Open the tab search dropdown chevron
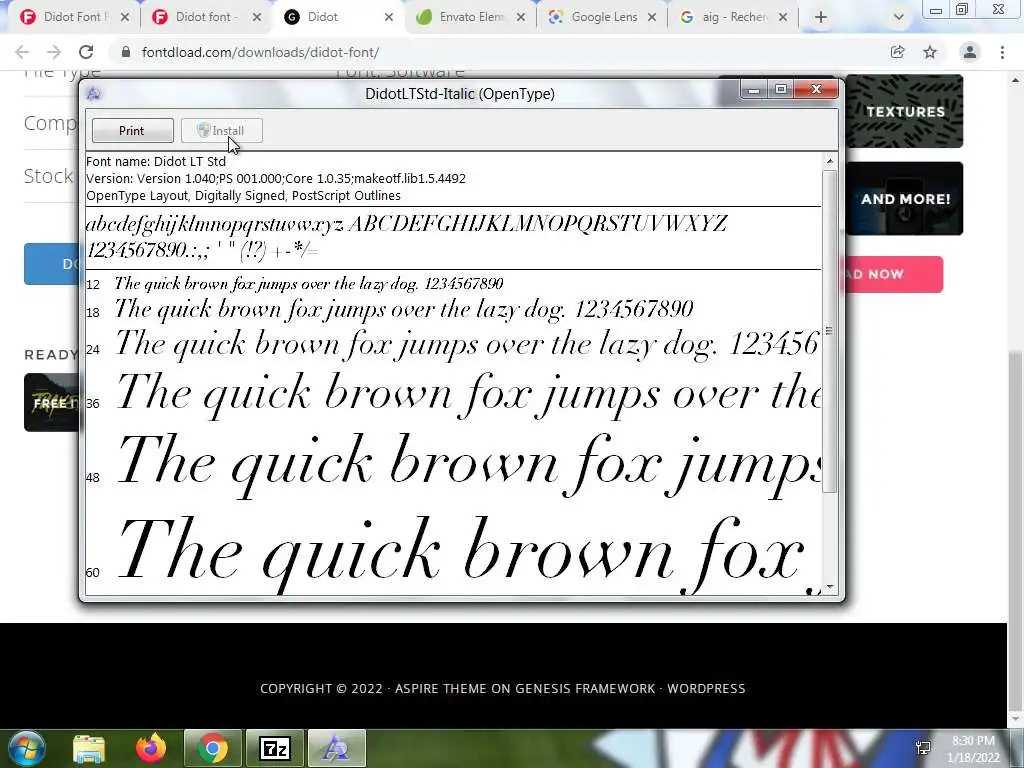 [x=899, y=17]
